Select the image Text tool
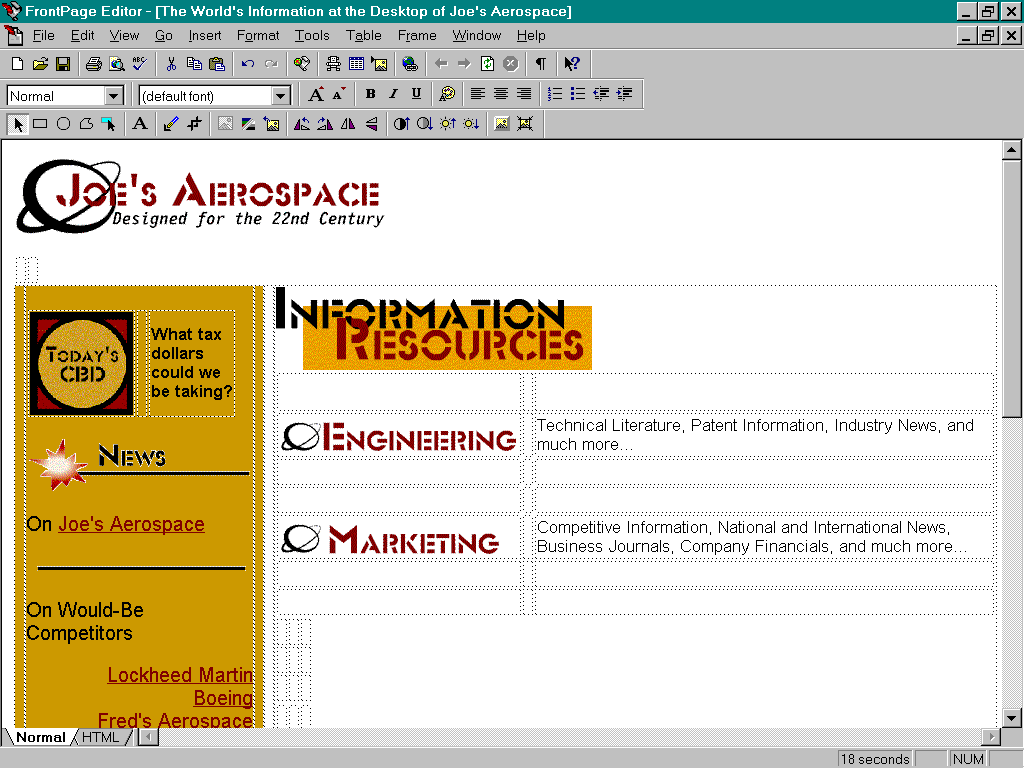Screen dimensions: 1024x768 point(140,123)
